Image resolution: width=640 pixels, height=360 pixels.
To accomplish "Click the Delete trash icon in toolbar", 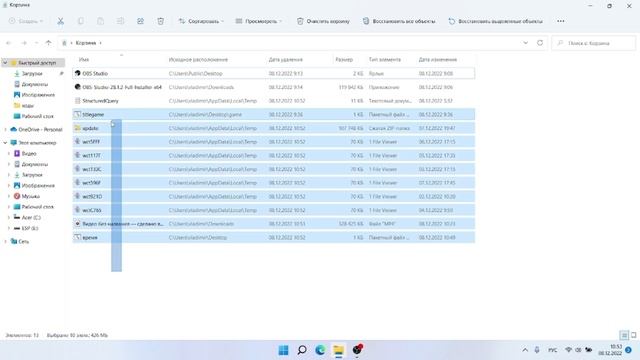I will point(160,21).
